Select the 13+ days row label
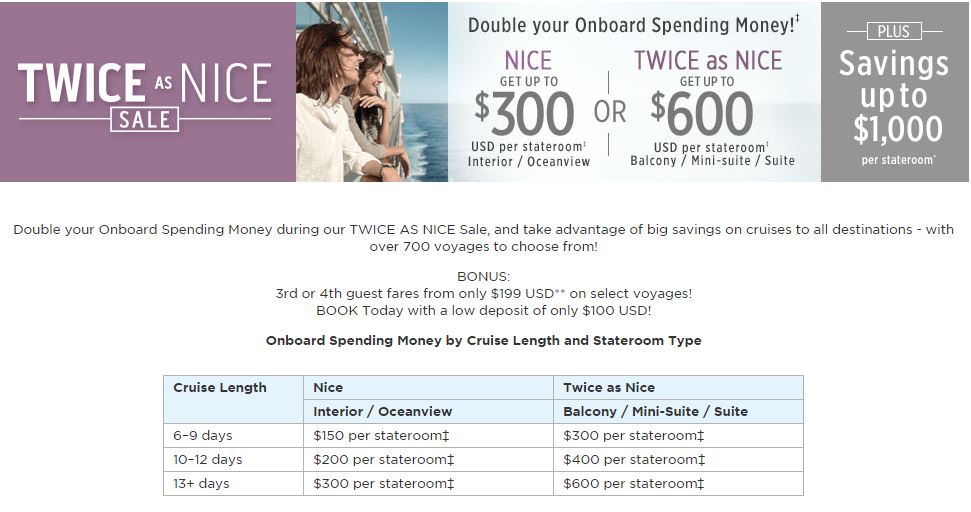The height and width of the screenshot is (512, 971). [x=201, y=484]
